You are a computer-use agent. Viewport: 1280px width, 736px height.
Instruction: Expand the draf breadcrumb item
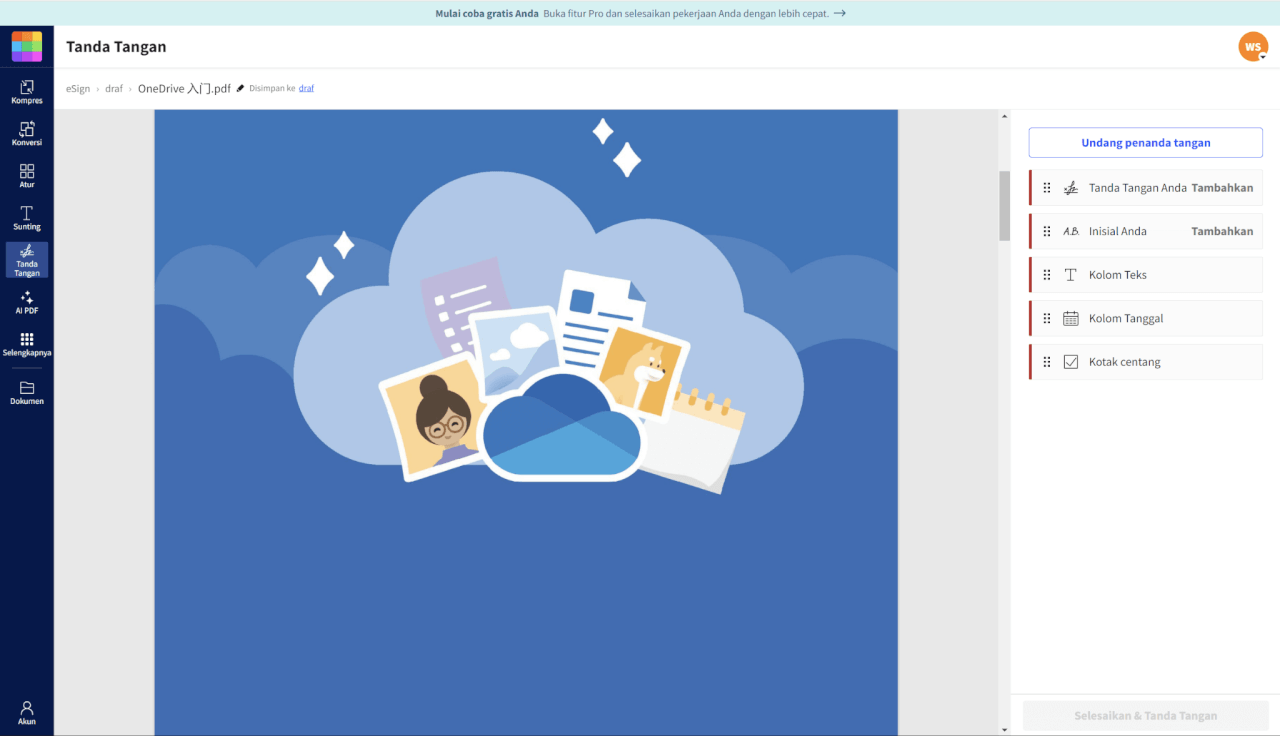click(113, 88)
